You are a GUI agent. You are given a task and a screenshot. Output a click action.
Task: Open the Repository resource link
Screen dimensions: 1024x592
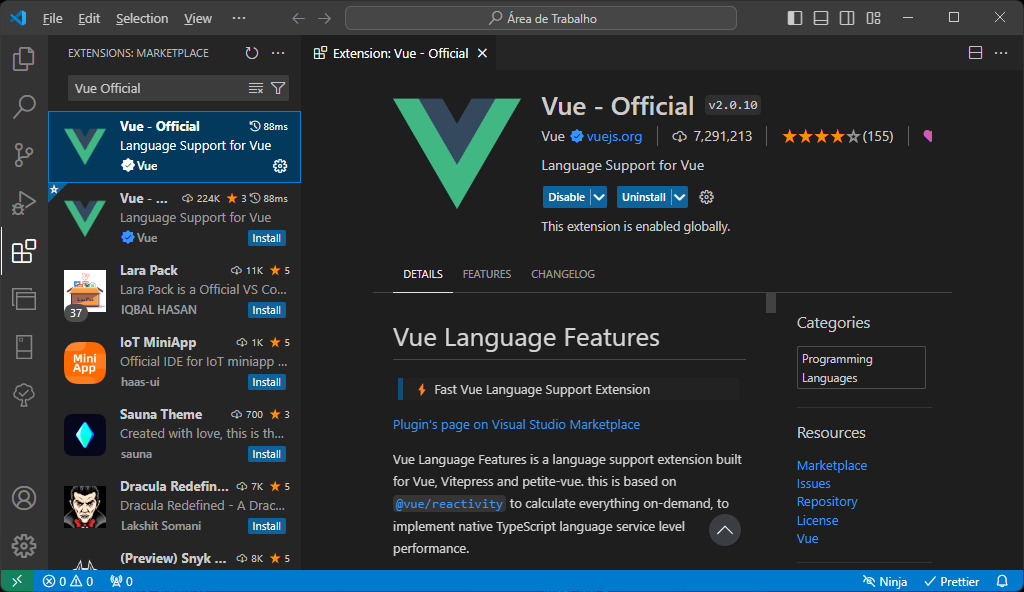pos(827,501)
